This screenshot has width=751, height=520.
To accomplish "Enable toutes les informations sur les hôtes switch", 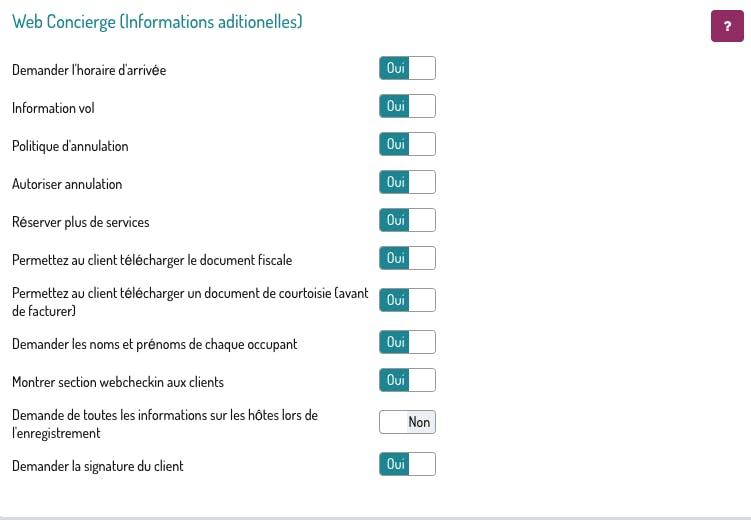I will pos(407,422).
